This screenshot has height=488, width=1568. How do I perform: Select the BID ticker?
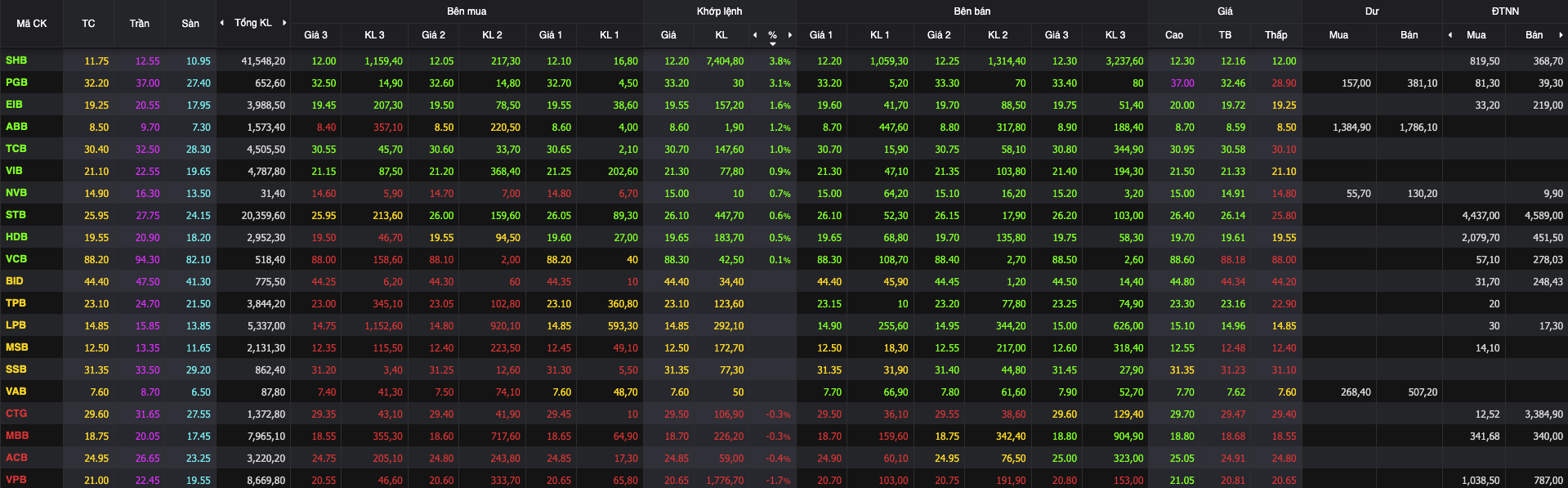[x=15, y=281]
